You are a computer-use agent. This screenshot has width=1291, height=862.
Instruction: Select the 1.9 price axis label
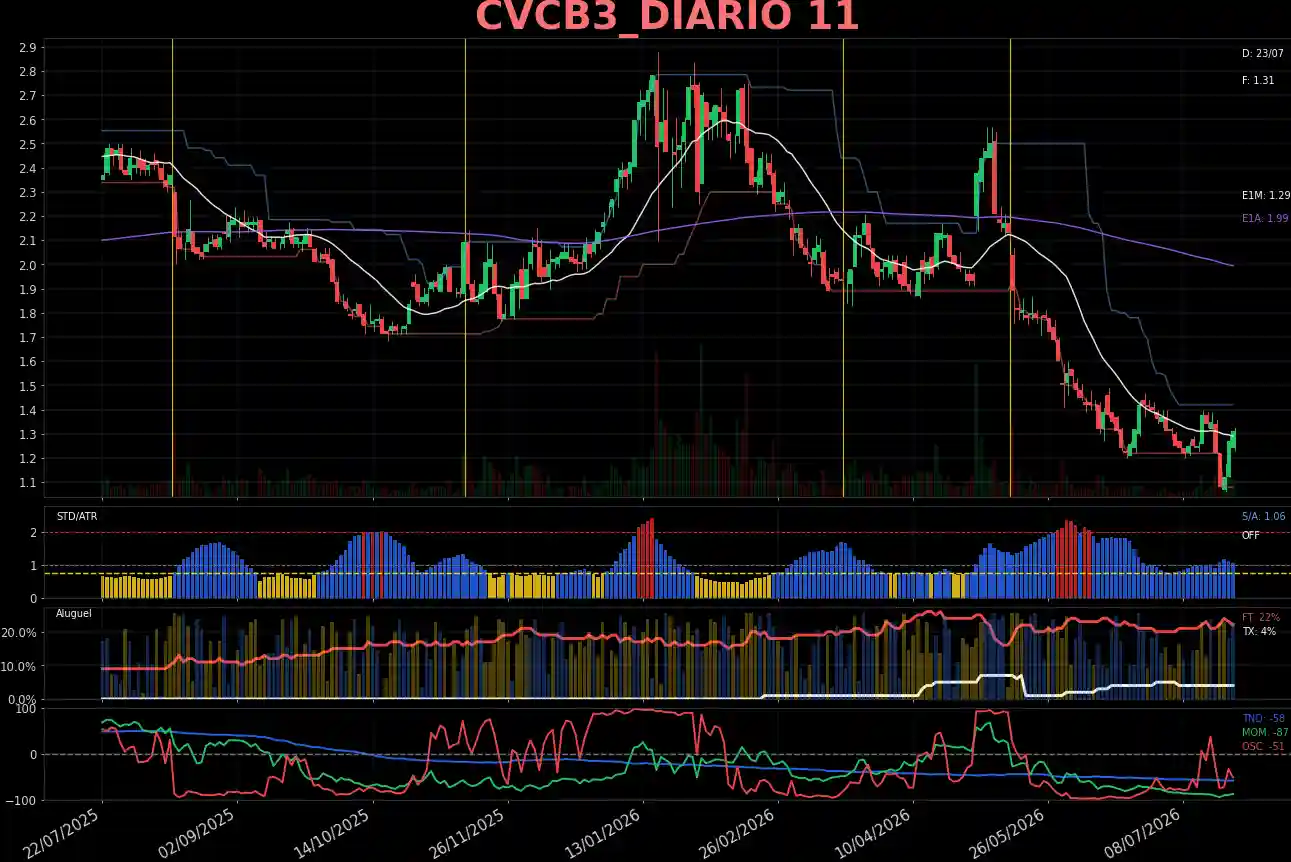coord(28,290)
